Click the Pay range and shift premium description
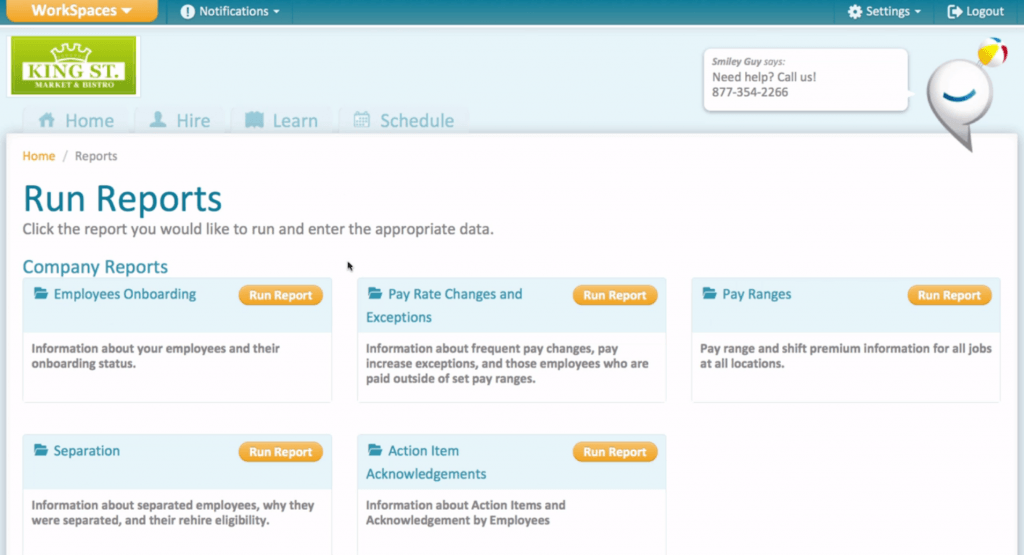The width and height of the screenshot is (1024, 555). [x=846, y=356]
